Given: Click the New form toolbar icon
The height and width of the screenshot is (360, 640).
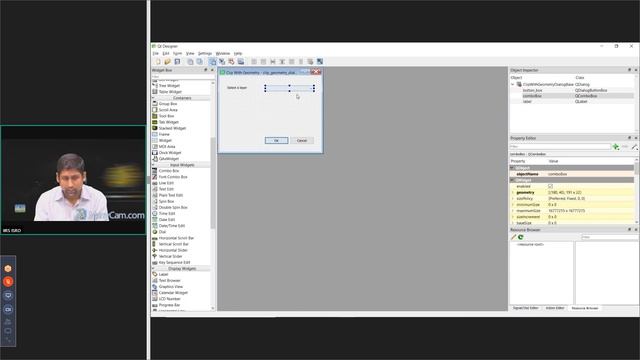Looking at the screenshot, I should 158,62.
